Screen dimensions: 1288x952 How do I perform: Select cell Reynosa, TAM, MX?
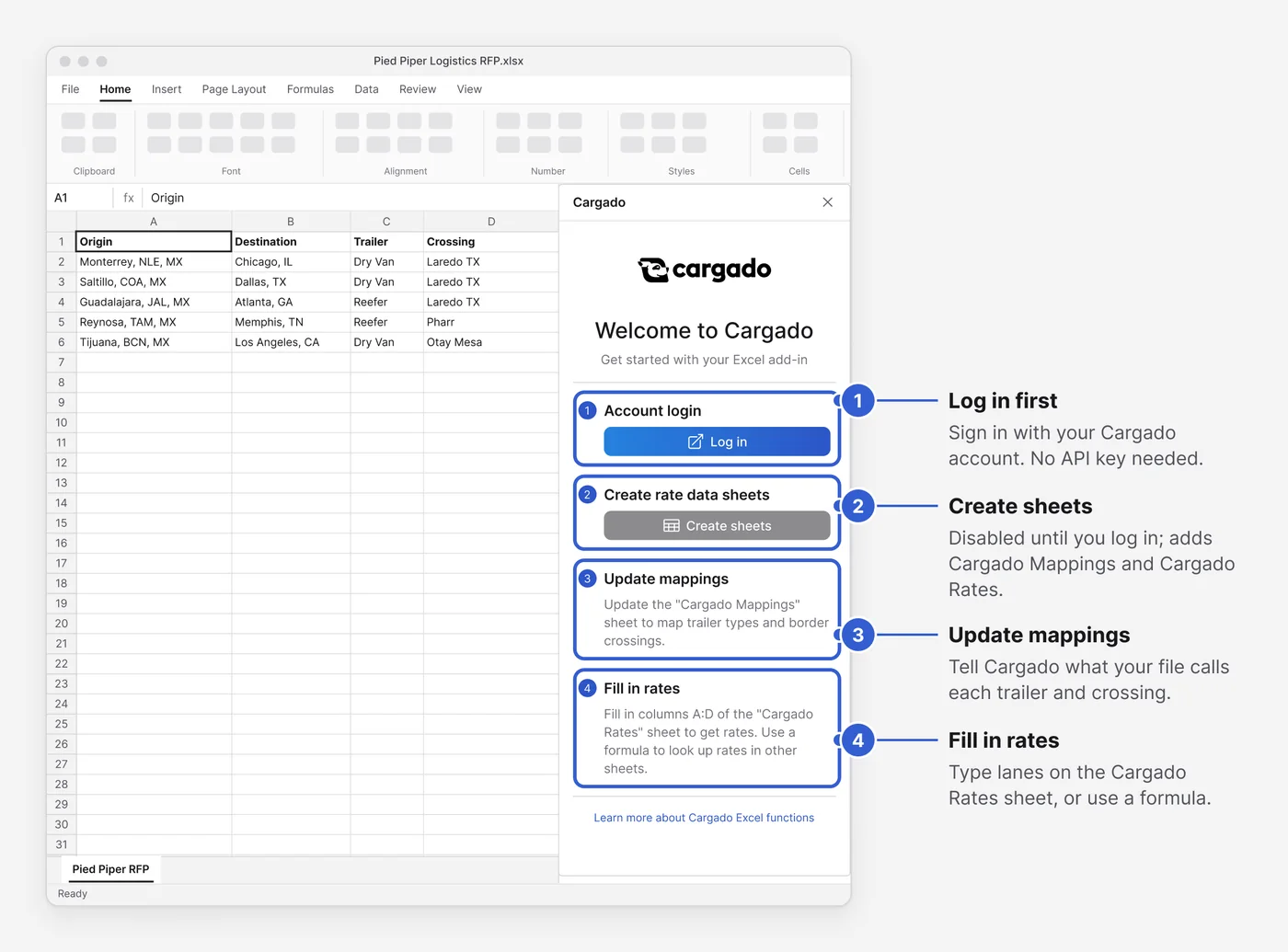154,322
